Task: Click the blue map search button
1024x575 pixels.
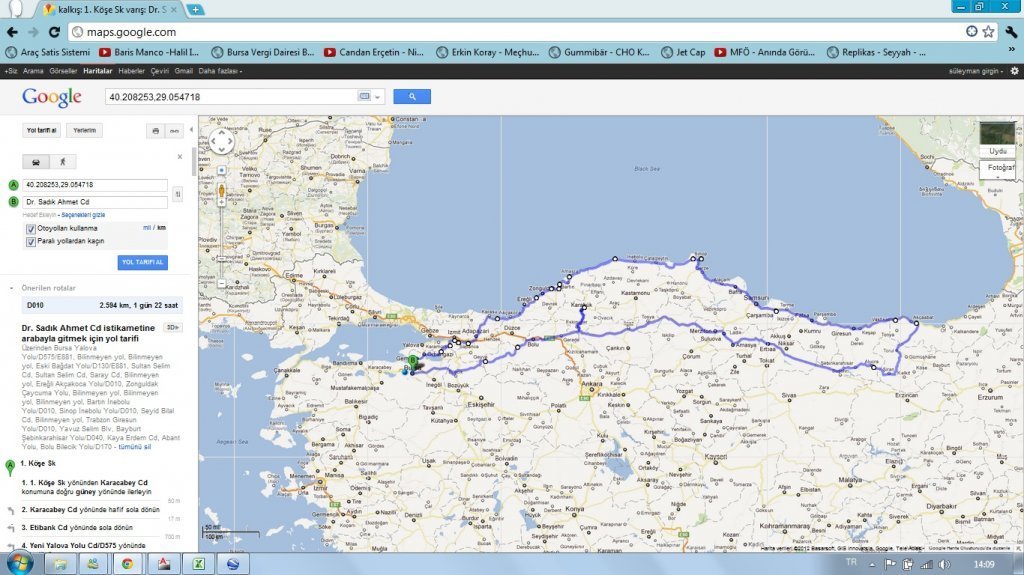Action: (412, 96)
